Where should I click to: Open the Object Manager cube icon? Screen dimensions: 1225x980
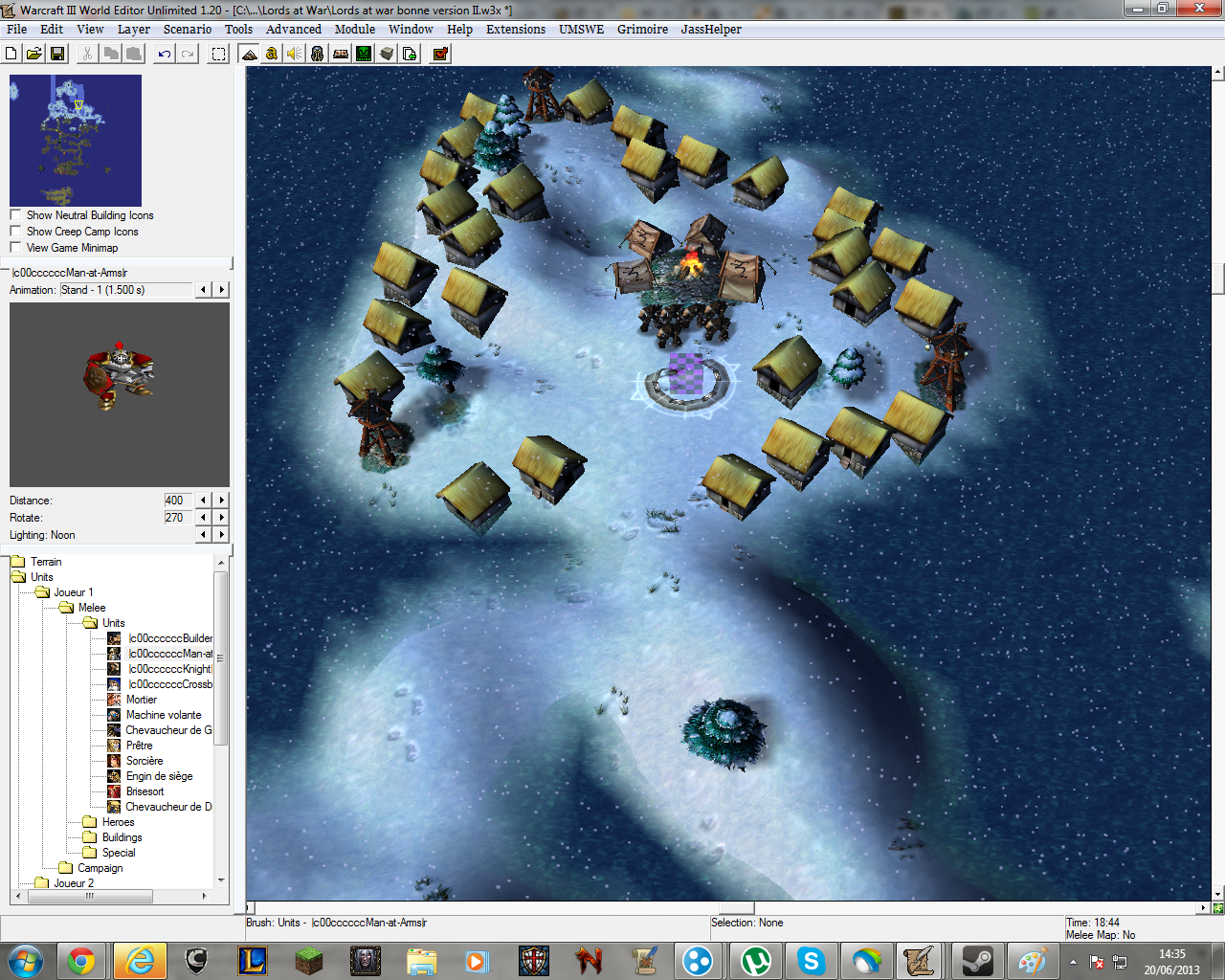(387, 54)
